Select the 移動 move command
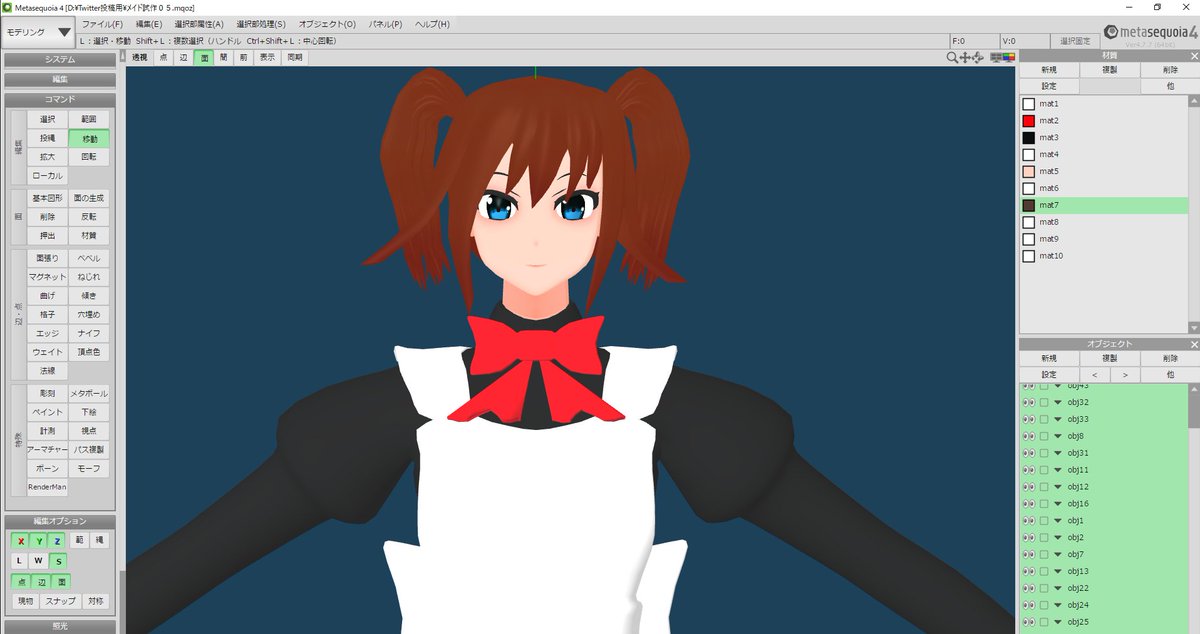The image size is (1200, 634). (x=90, y=138)
